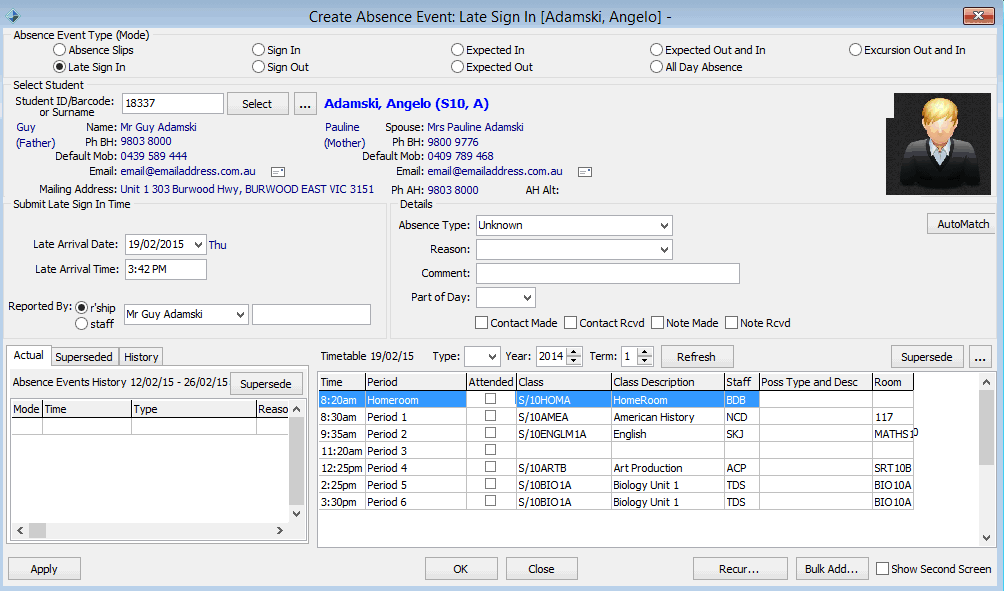Click the Late Arrival Time field

click(x=166, y=270)
